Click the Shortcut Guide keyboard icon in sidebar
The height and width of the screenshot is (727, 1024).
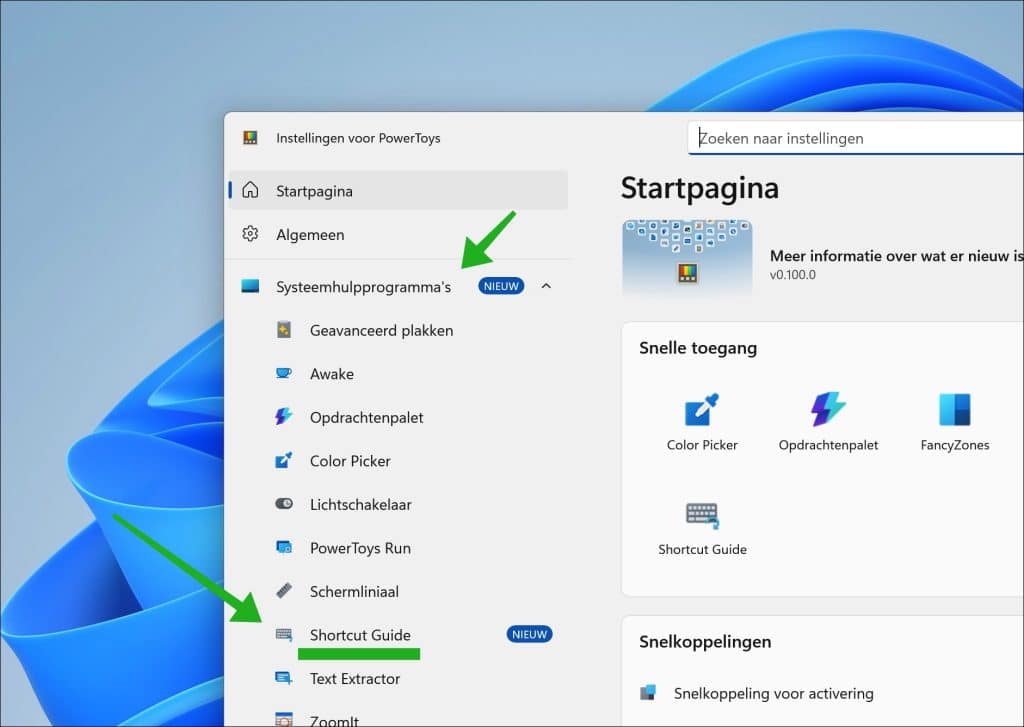(283, 634)
